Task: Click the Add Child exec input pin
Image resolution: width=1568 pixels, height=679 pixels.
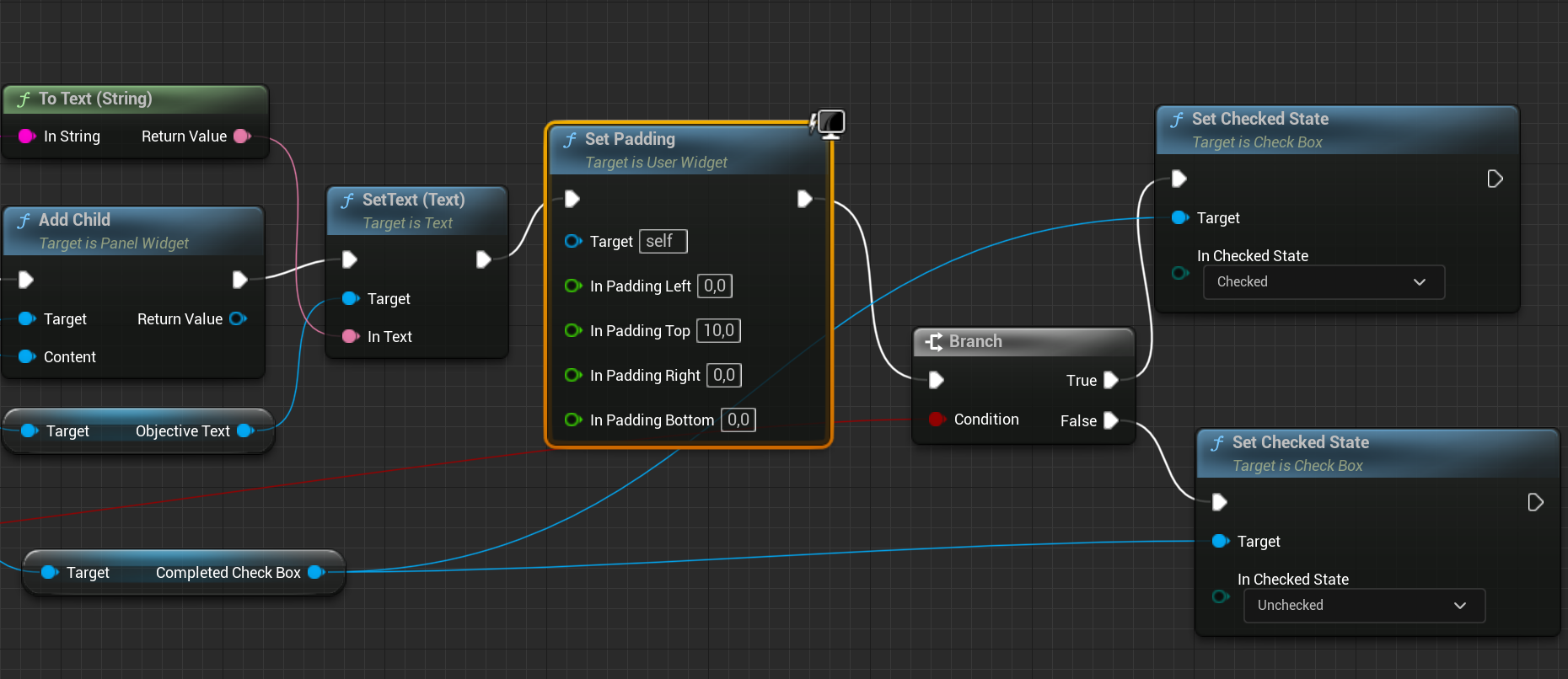Action: click(26, 280)
